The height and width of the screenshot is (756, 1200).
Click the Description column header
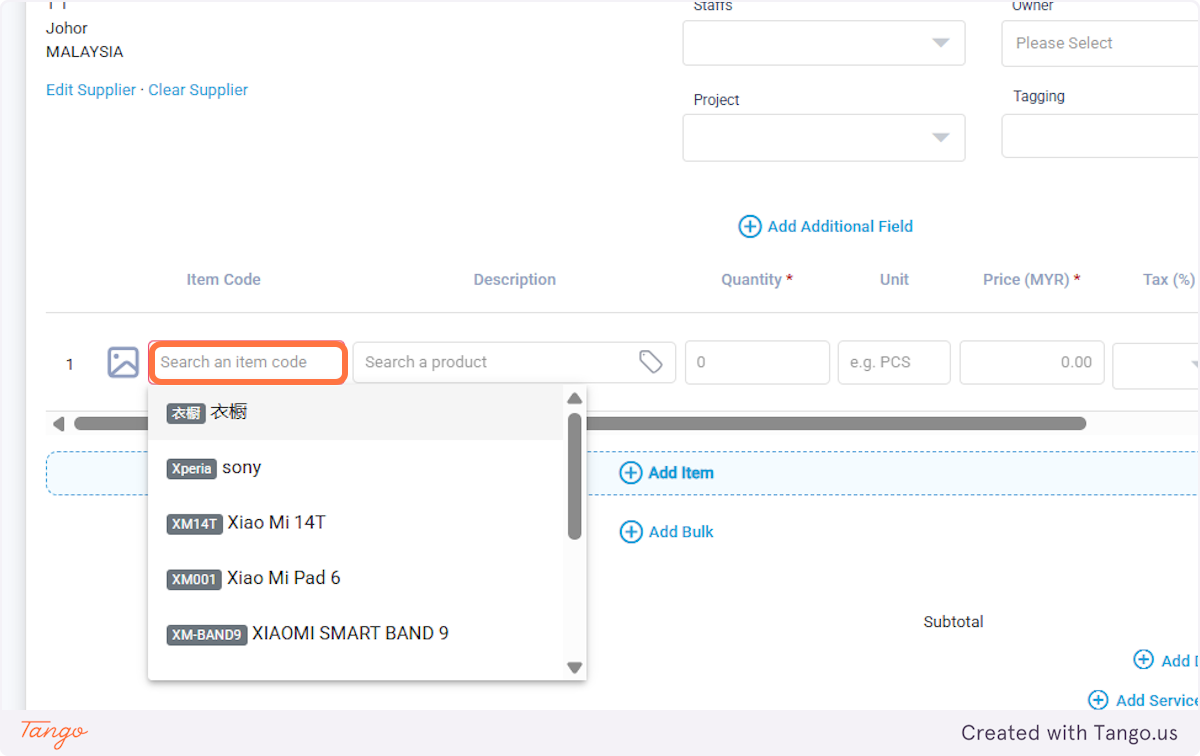pos(514,280)
